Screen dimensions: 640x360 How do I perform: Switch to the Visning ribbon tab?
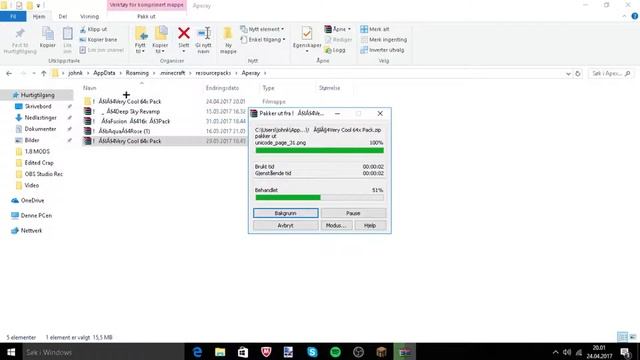click(89, 17)
